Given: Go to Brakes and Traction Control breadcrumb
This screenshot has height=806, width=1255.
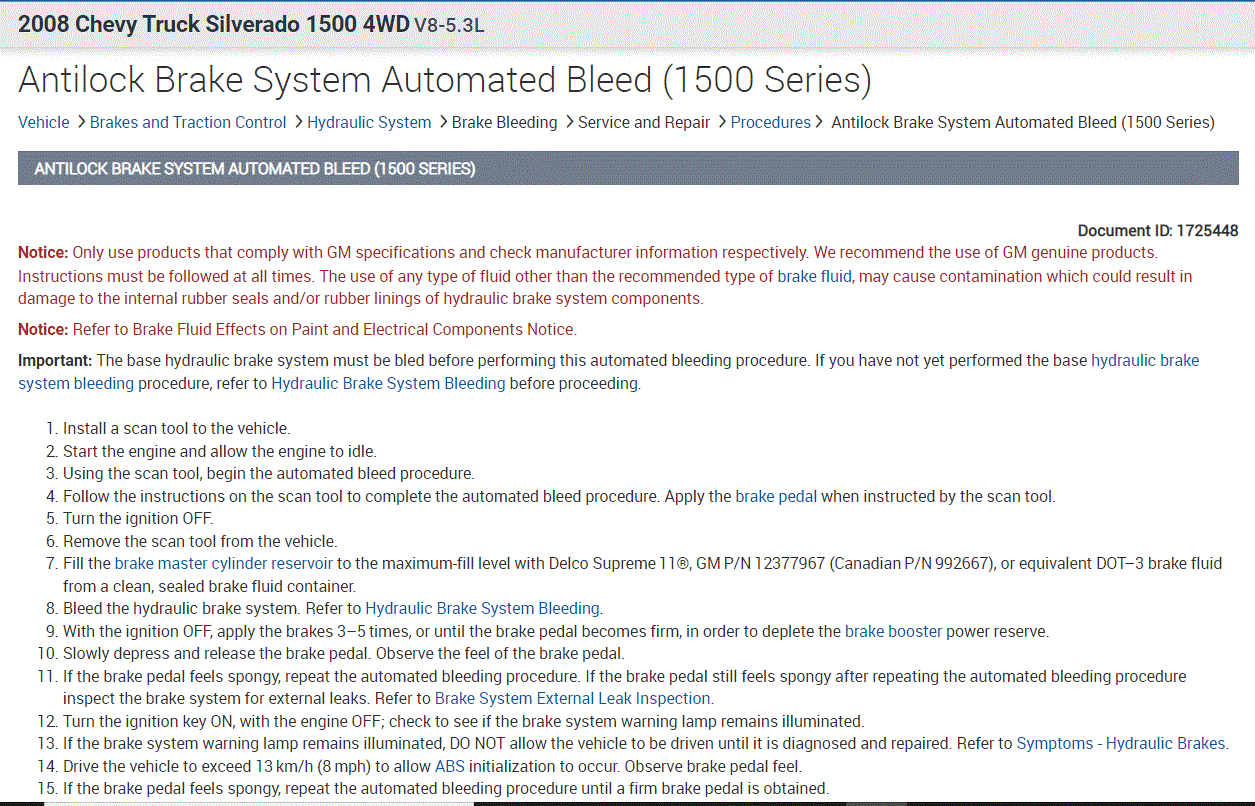Looking at the screenshot, I should coord(188,123).
